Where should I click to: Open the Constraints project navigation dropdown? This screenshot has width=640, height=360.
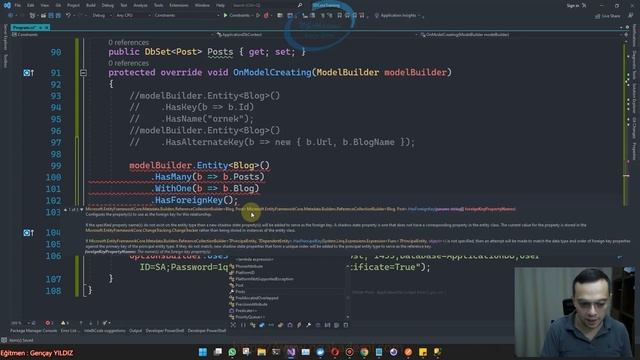tap(112, 35)
